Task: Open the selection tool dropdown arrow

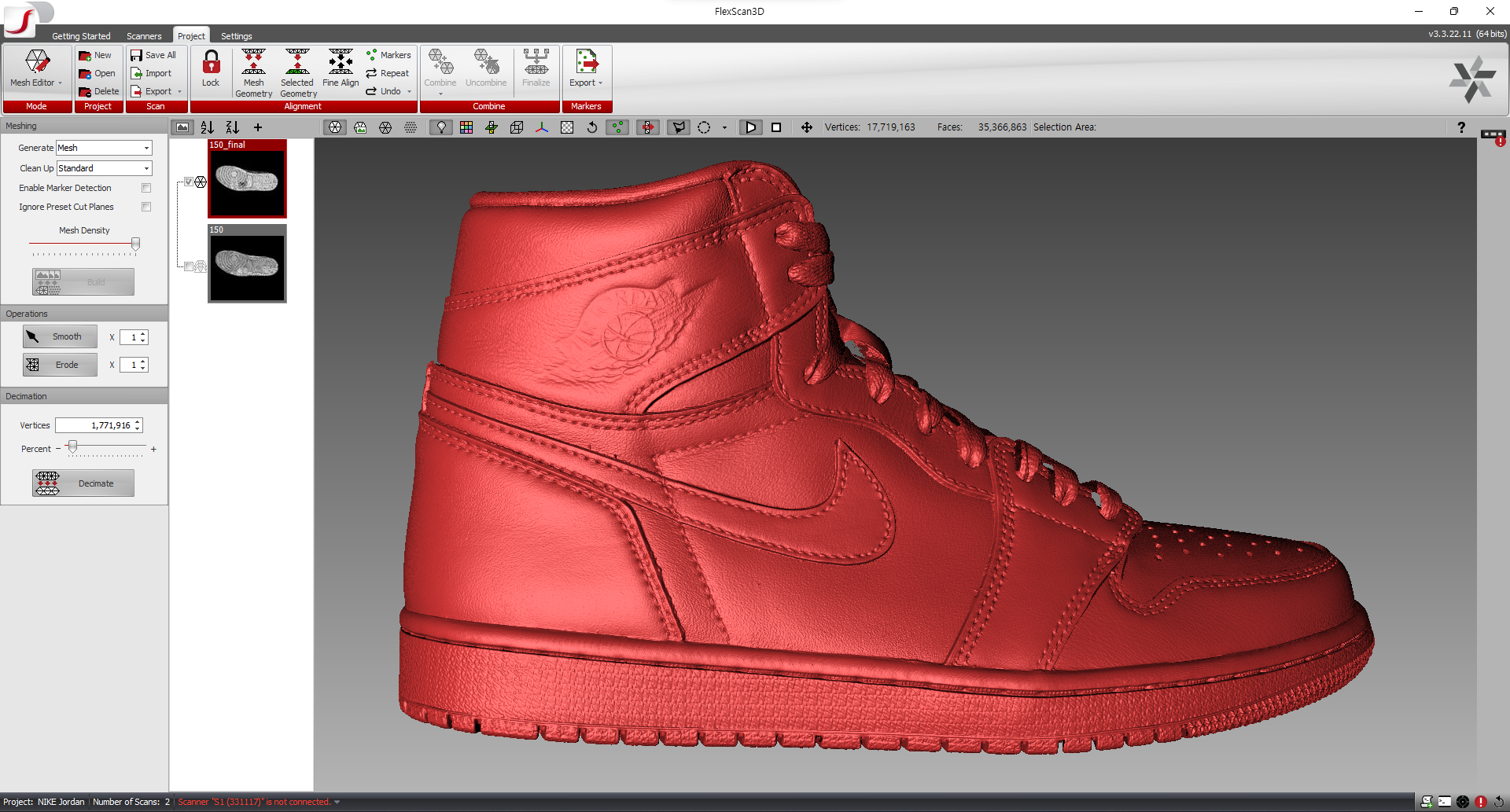Action: [724, 127]
